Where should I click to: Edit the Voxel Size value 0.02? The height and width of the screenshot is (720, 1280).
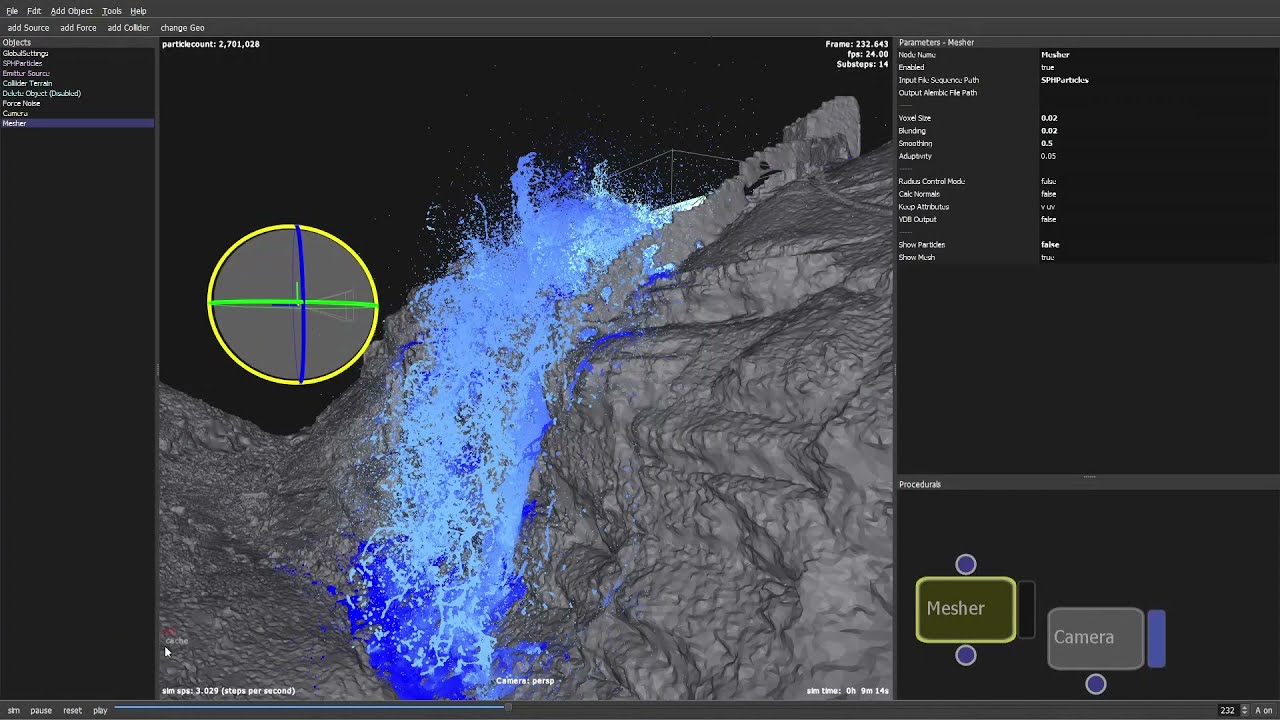click(x=1048, y=118)
